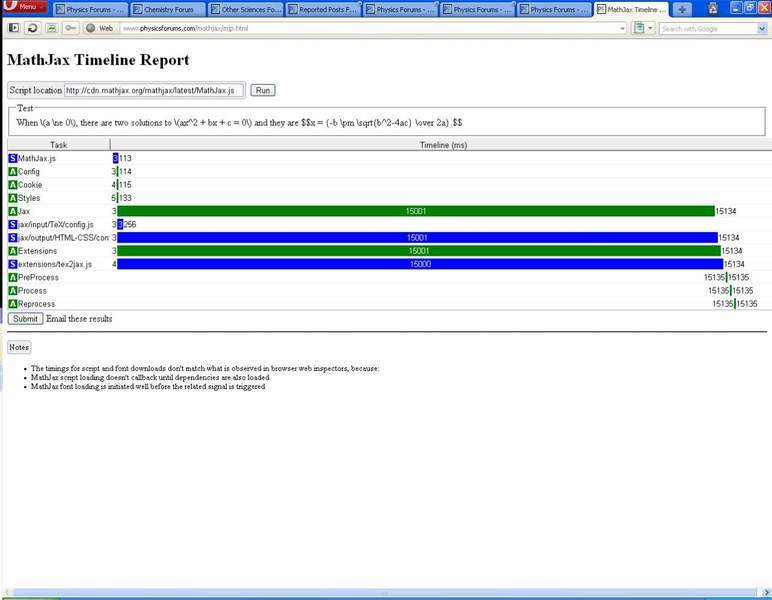Click the horizontal scrollbar at page bottom
The height and width of the screenshot is (600, 772).
(x=384, y=593)
